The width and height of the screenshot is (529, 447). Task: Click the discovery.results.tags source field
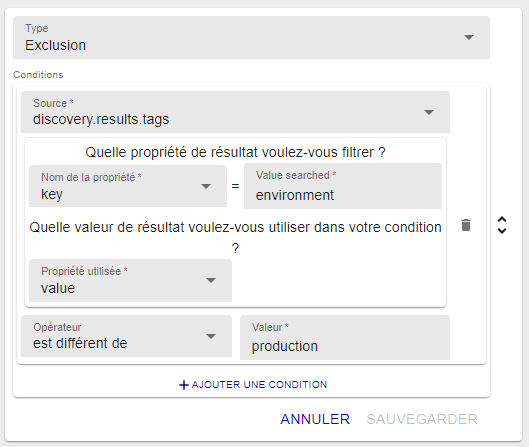click(x=235, y=112)
